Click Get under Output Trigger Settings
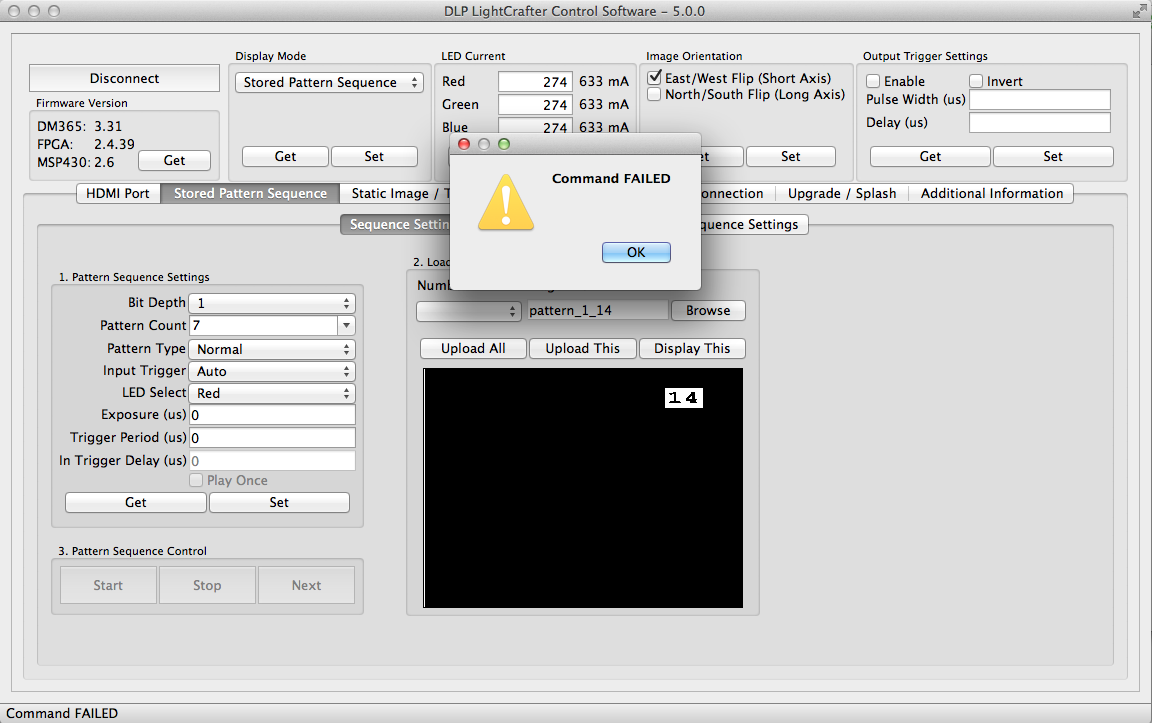 click(x=930, y=157)
